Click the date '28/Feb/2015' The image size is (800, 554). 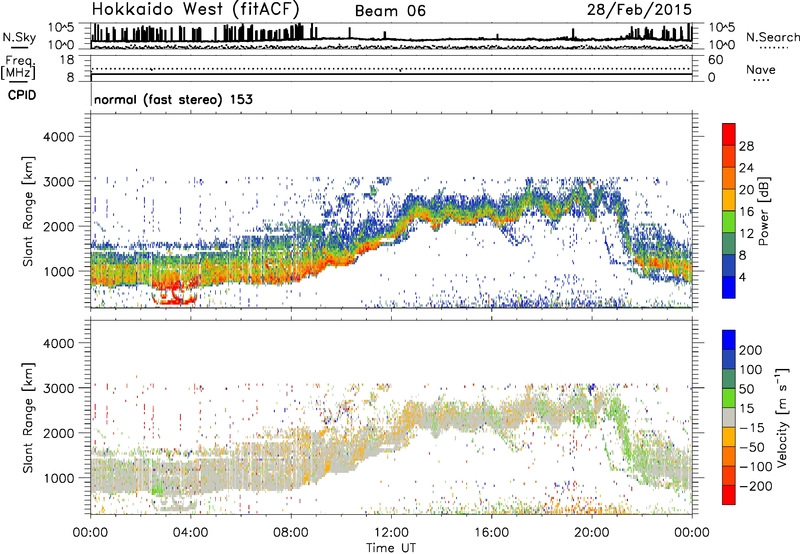pos(639,9)
